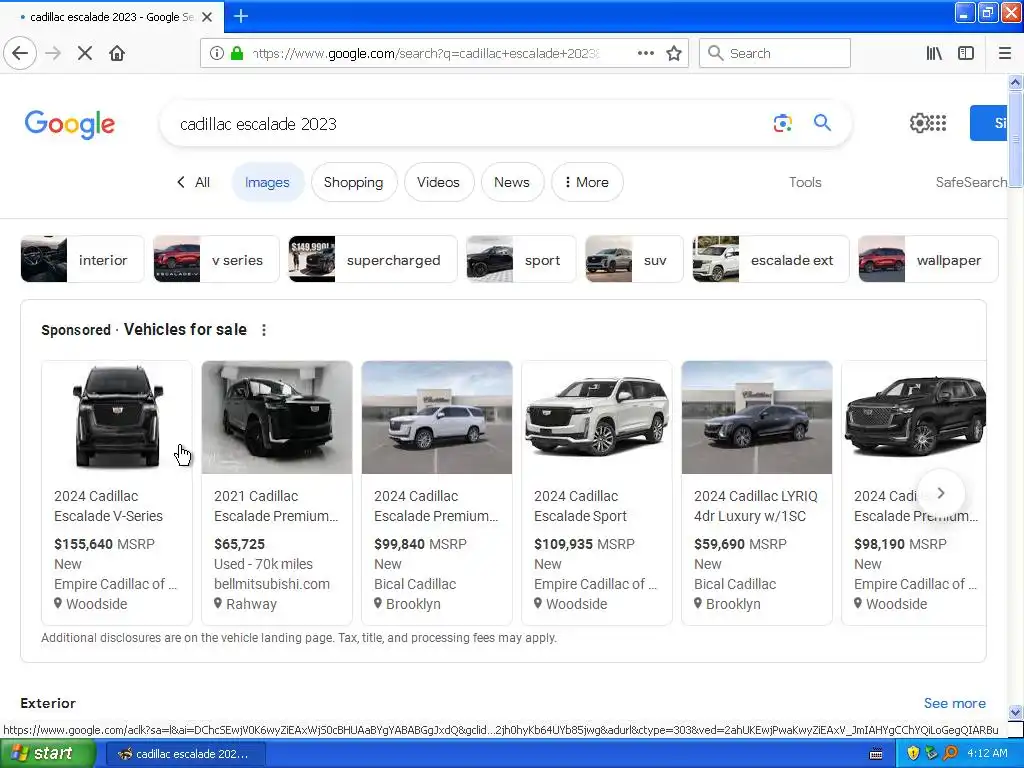Open $98,190 black Escalade listing image
The image size is (1024, 768).
(914, 417)
